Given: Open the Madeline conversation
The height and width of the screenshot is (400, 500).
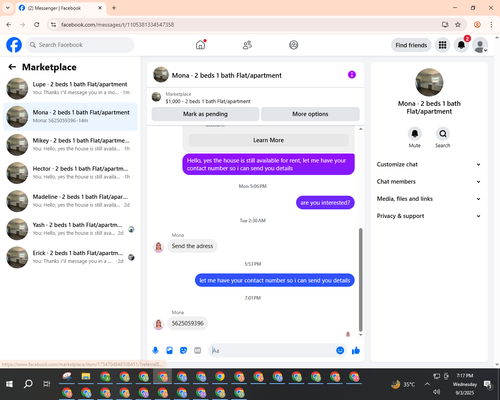Looking at the screenshot, I should [70, 201].
